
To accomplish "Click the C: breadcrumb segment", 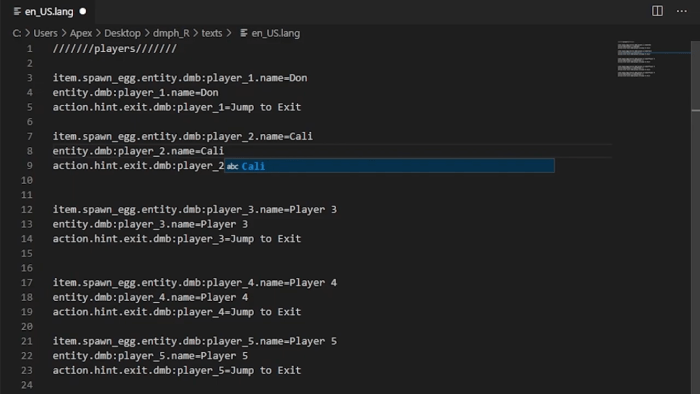I will [17, 33].
